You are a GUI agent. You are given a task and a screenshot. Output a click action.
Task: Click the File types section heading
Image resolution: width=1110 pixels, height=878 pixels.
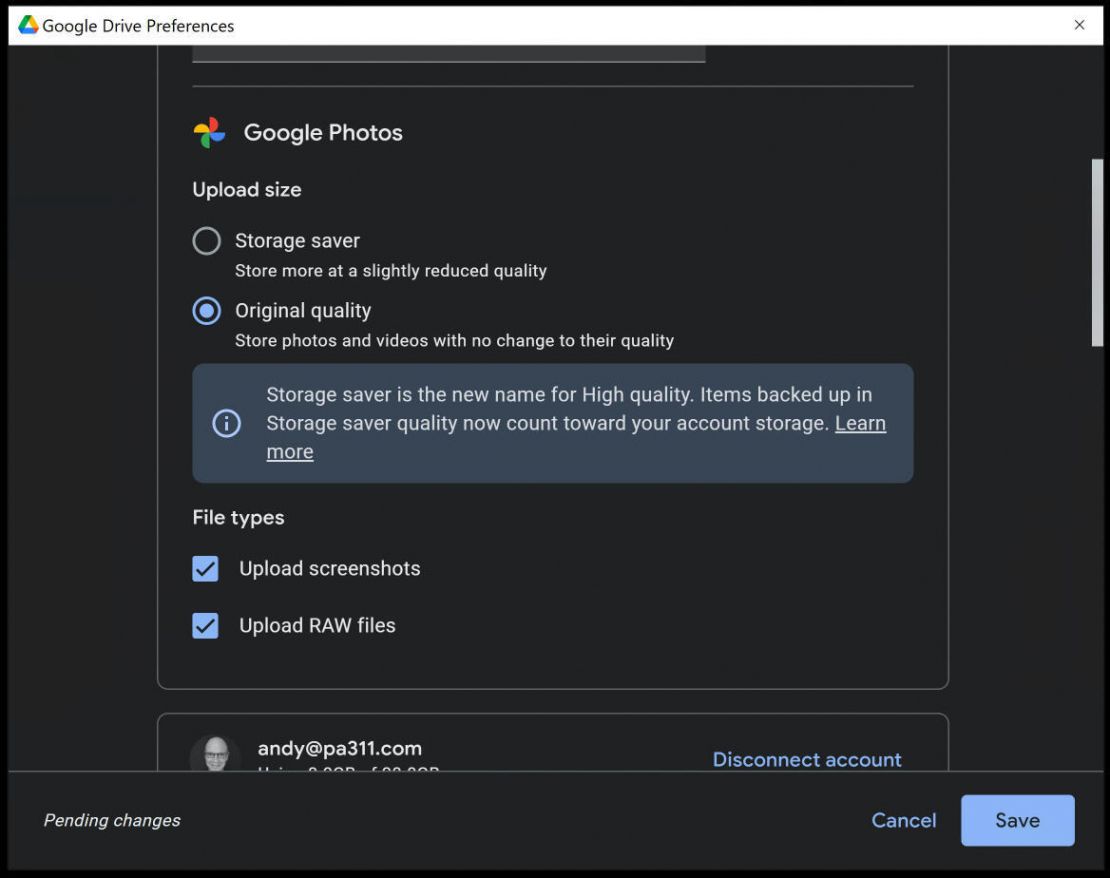click(x=238, y=517)
